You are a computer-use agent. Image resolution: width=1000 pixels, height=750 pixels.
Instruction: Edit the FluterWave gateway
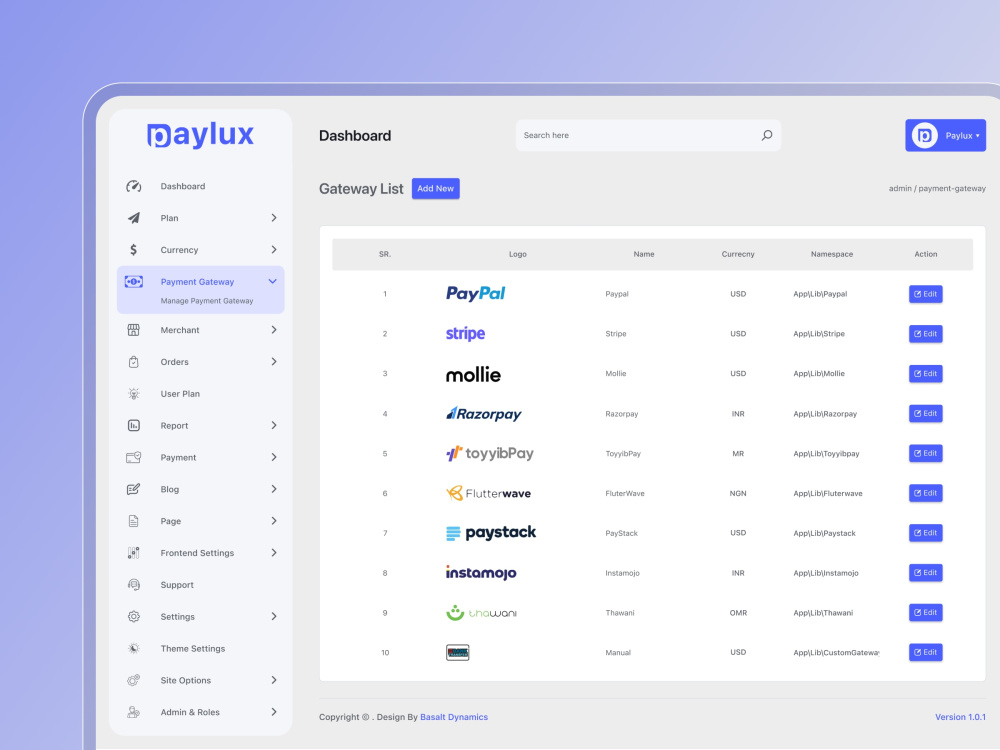click(925, 493)
